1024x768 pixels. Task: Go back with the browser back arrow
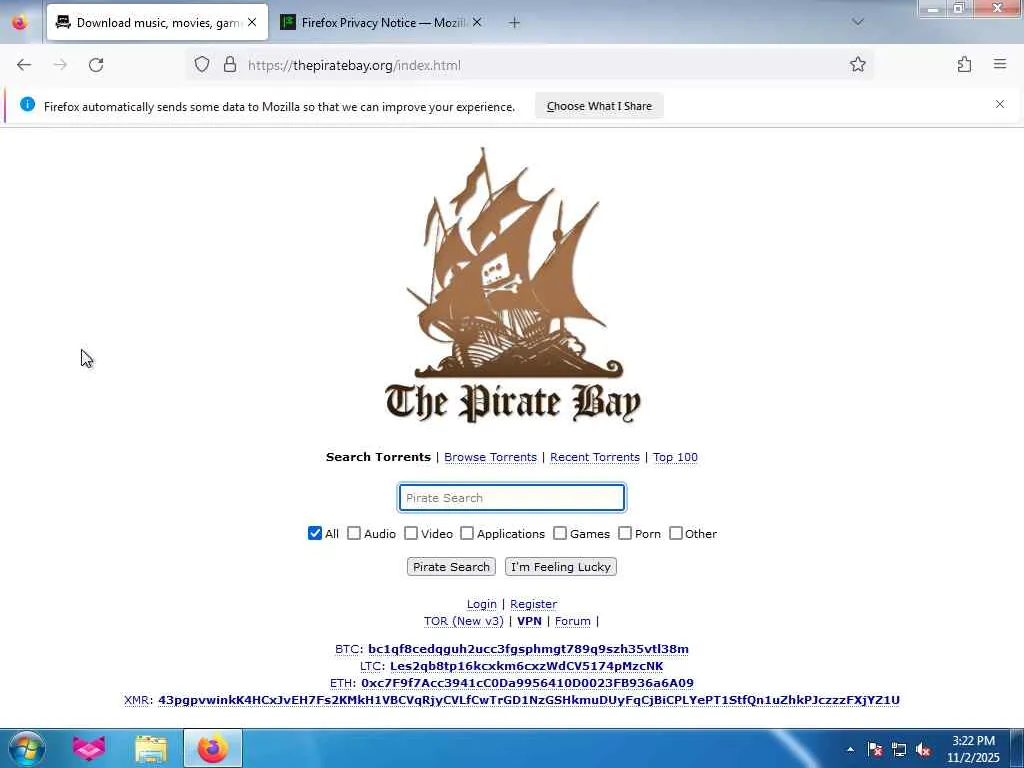click(x=24, y=65)
